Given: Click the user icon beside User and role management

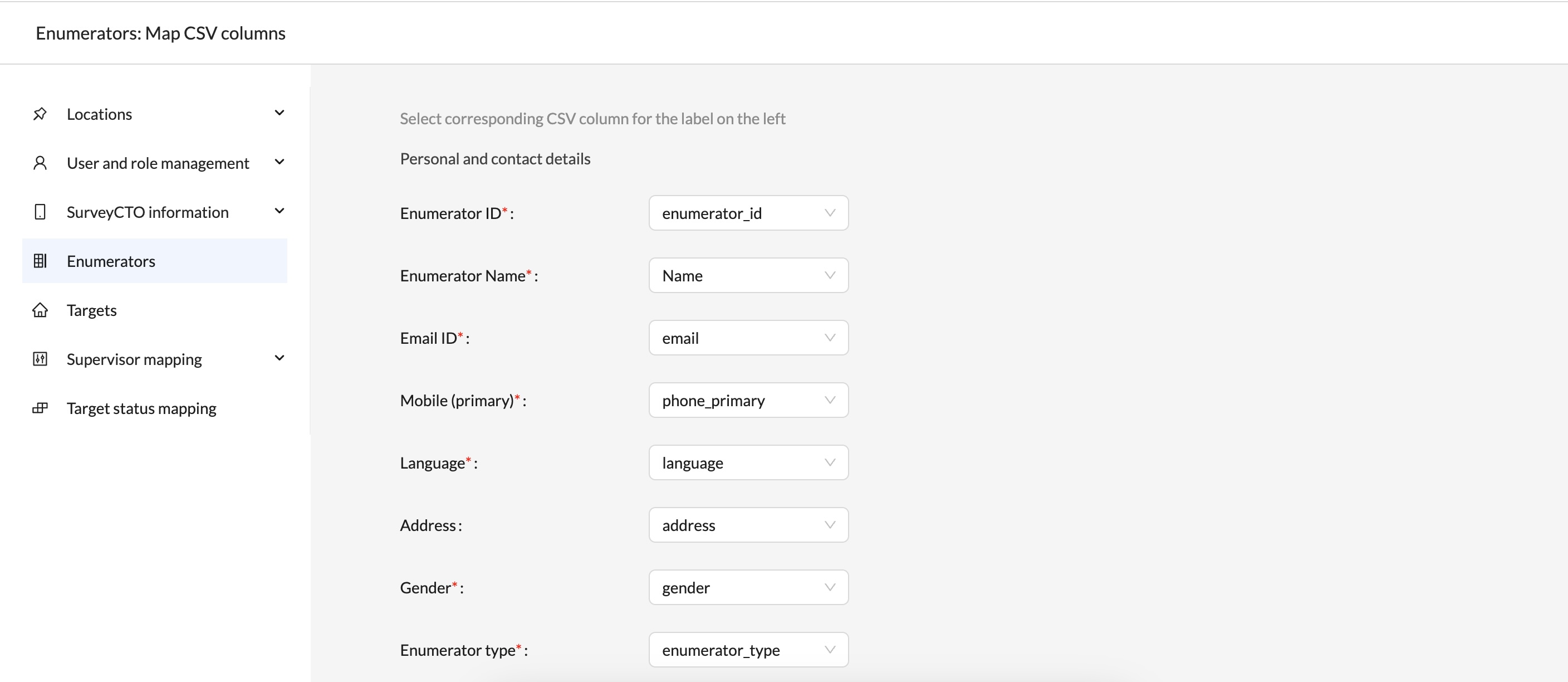Looking at the screenshot, I should pos(40,163).
